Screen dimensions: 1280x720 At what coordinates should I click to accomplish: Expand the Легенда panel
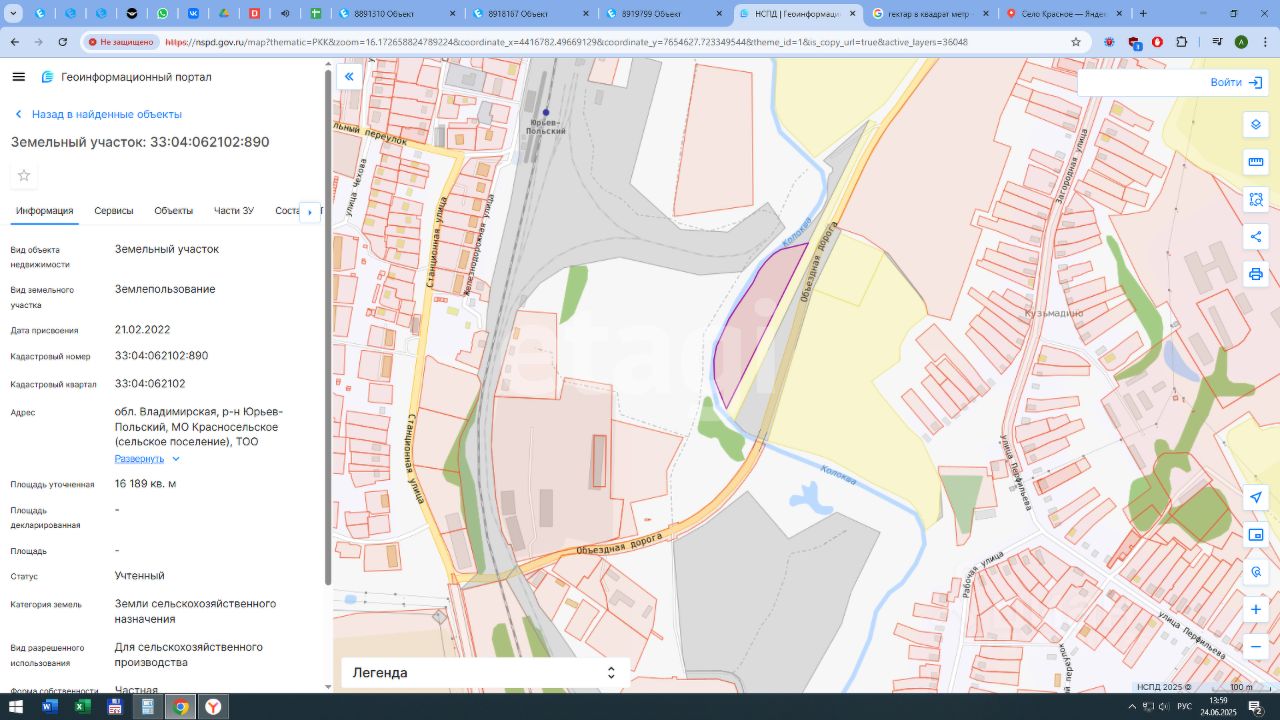(485, 673)
